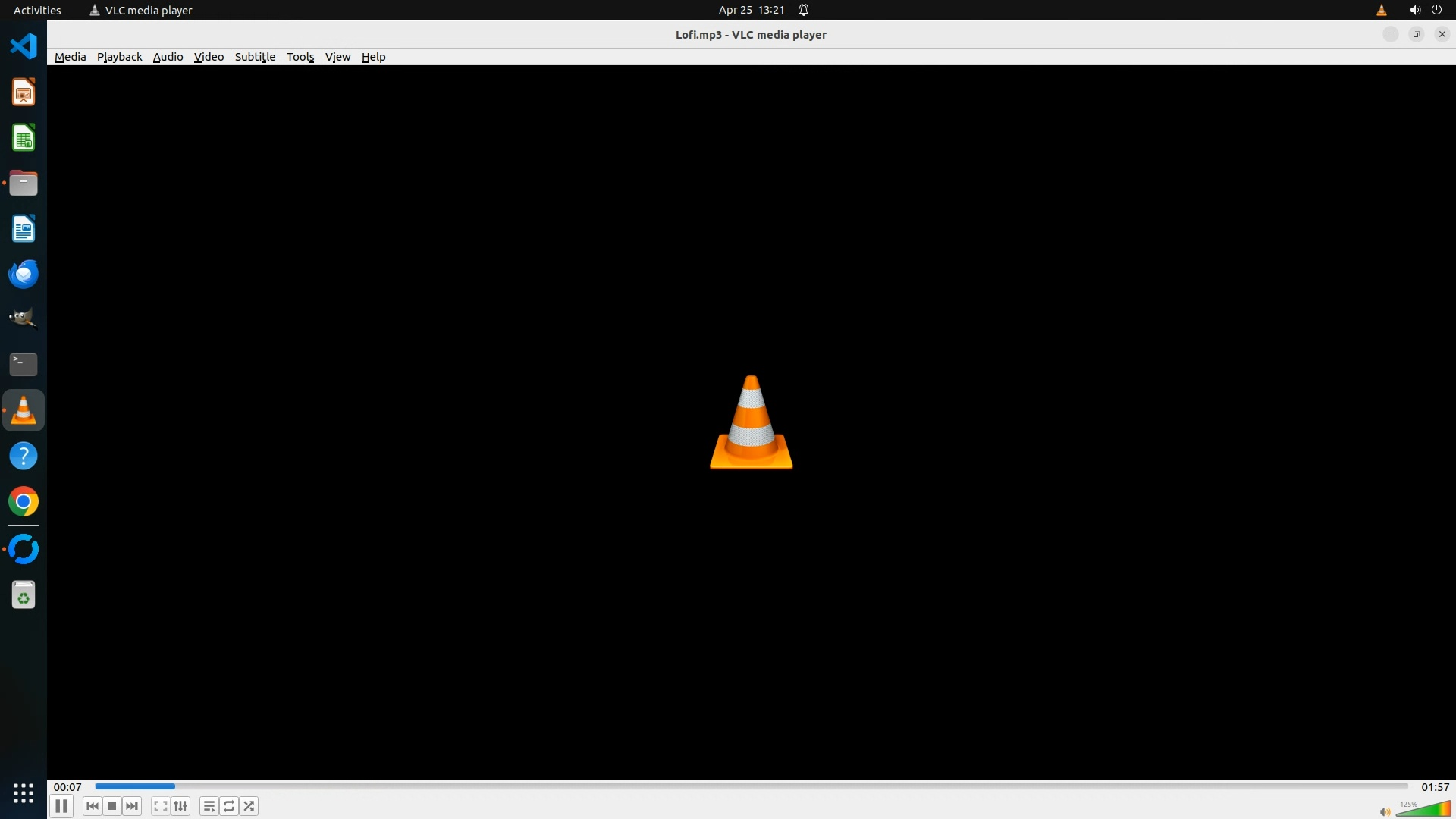Mute audio via speaker icon
Viewport: 1456px width, 819px height.
1385,812
